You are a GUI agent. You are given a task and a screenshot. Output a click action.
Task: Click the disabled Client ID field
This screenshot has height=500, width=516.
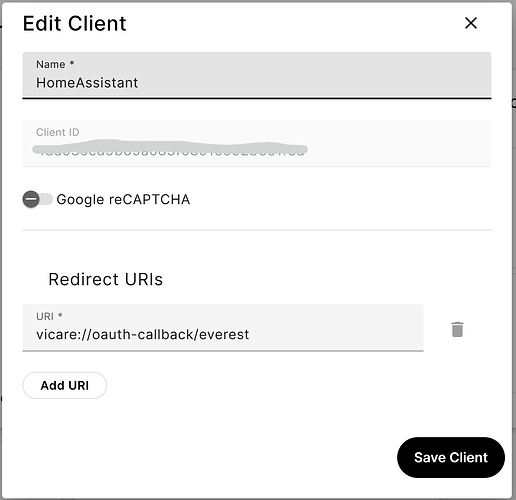257,143
